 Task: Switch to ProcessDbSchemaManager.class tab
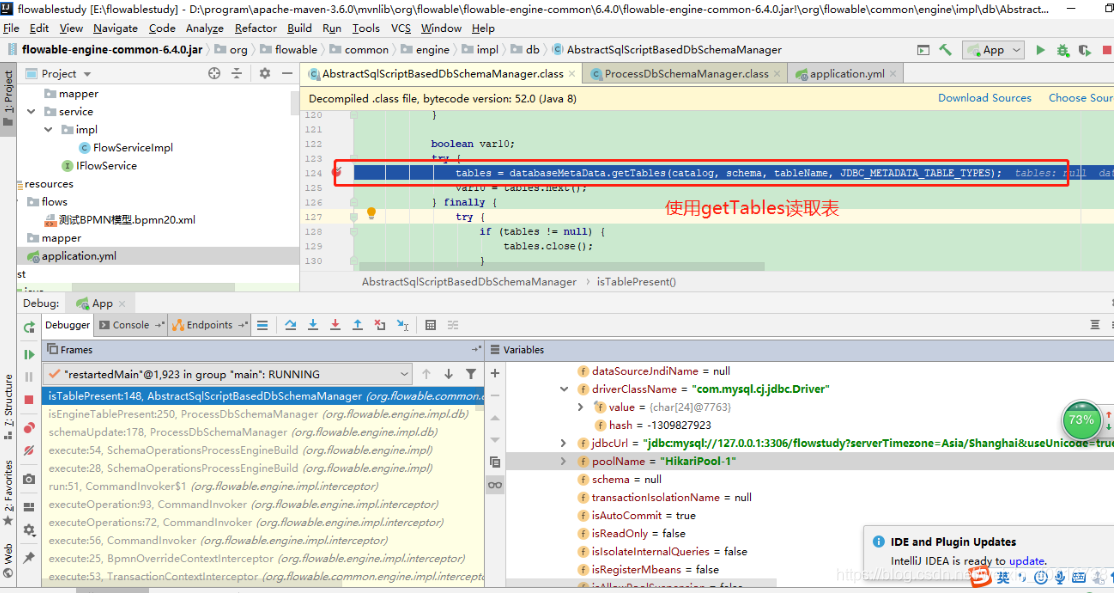pyautogui.click(x=686, y=73)
